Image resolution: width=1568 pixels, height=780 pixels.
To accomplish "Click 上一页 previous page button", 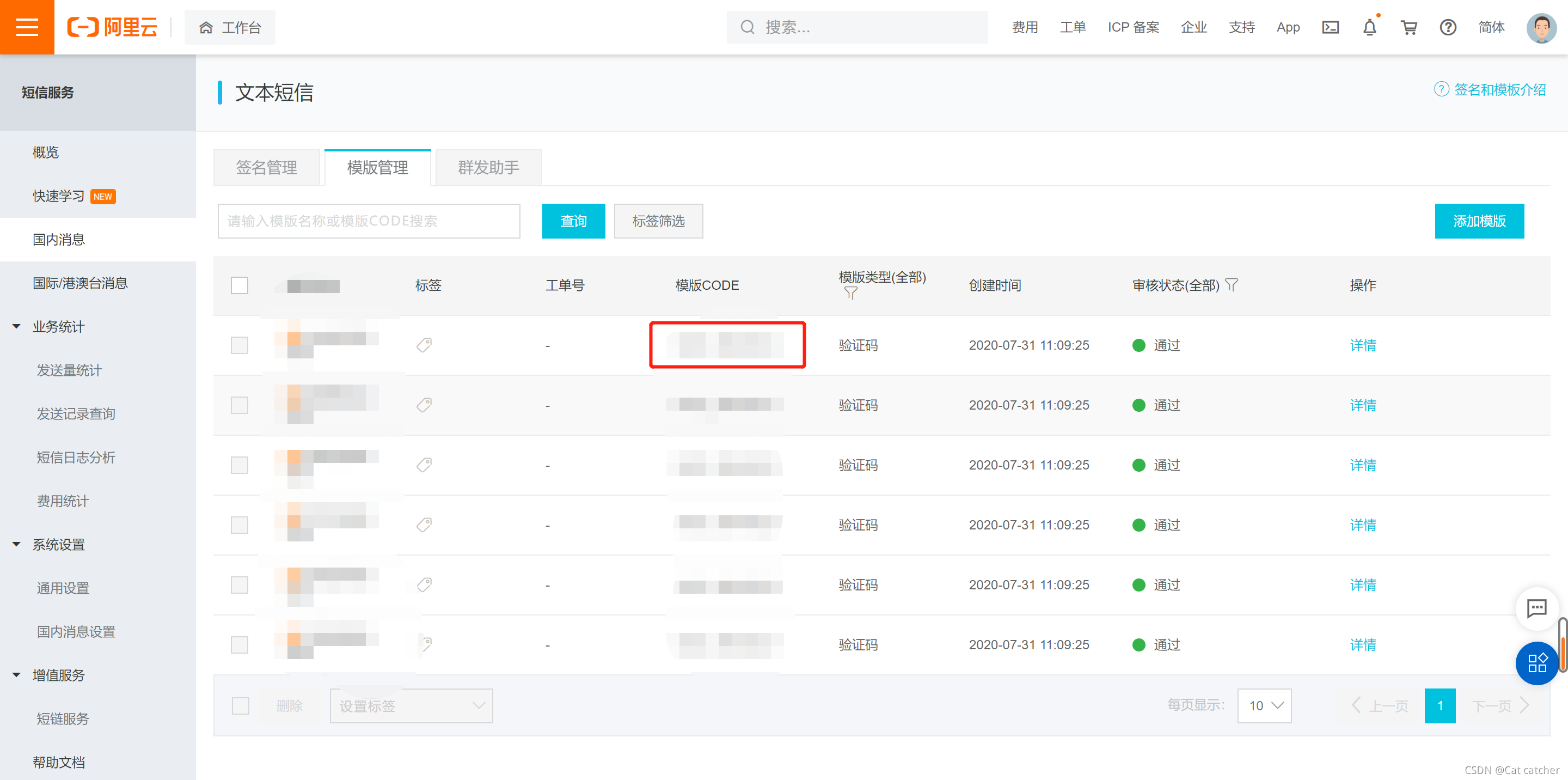I will pos(1380,706).
